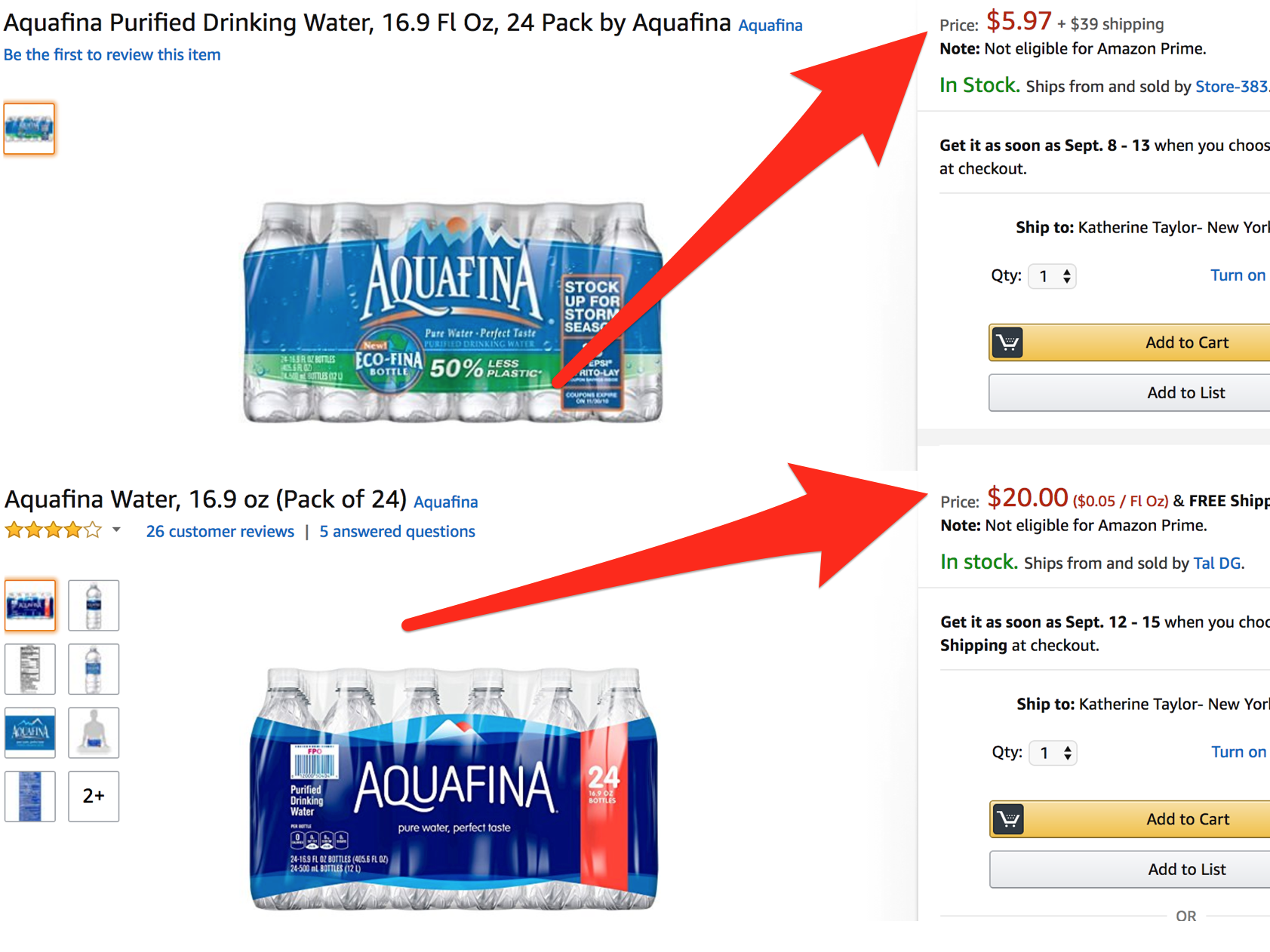Select the Aquafina blue logo thumbnail
This screenshot has height=952, width=1270.
[x=30, y=732]
